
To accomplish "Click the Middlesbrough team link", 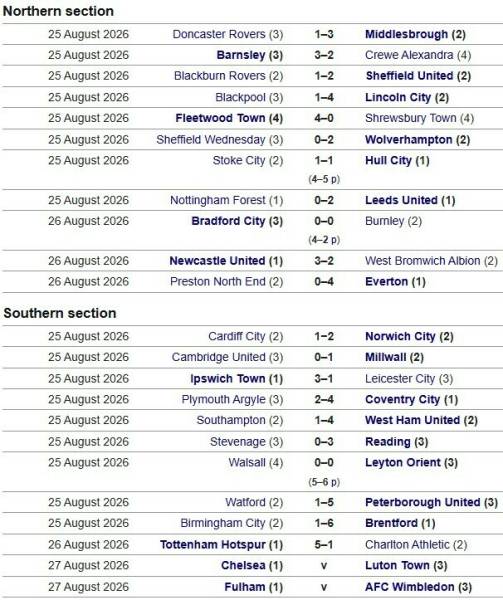I will pos(406,34).
